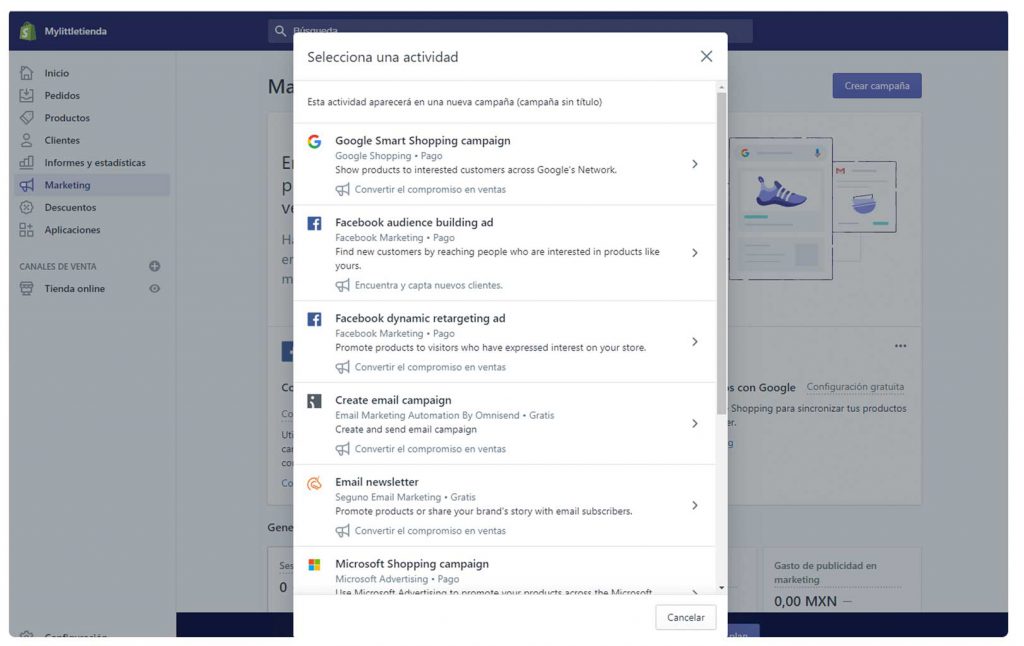Add a sales channel with plus icon

pyautogui.click(x=154, y=266)
